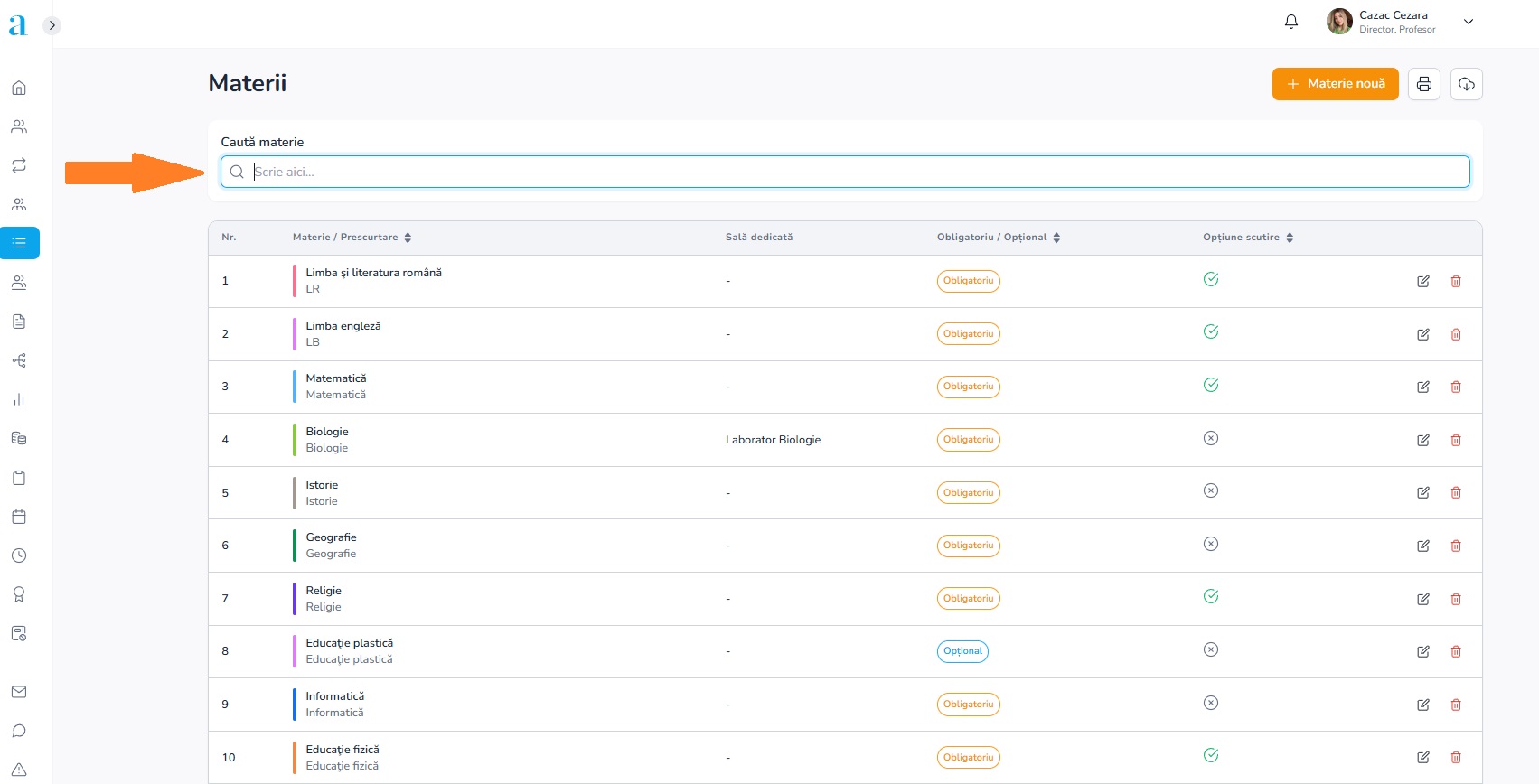Screen dimensions: 1539x784
Task: Click the notifications bell icon
Action: pos(1291,22)
